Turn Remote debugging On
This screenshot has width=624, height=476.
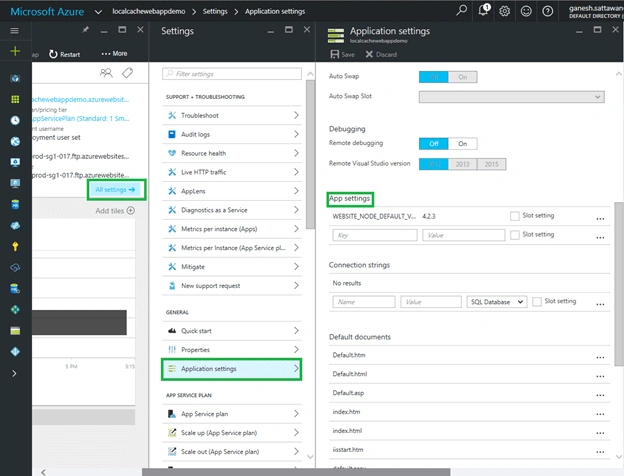point(462,144)
